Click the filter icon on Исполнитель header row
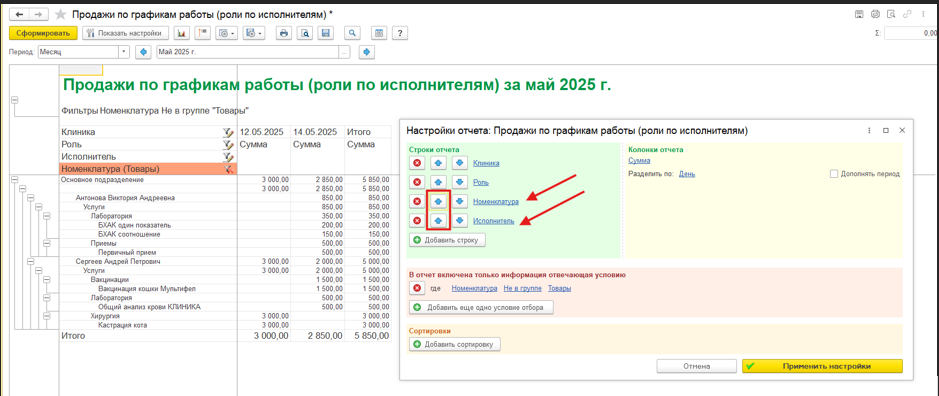The height and width of the screenshot is (396, 939). point(227,157)
